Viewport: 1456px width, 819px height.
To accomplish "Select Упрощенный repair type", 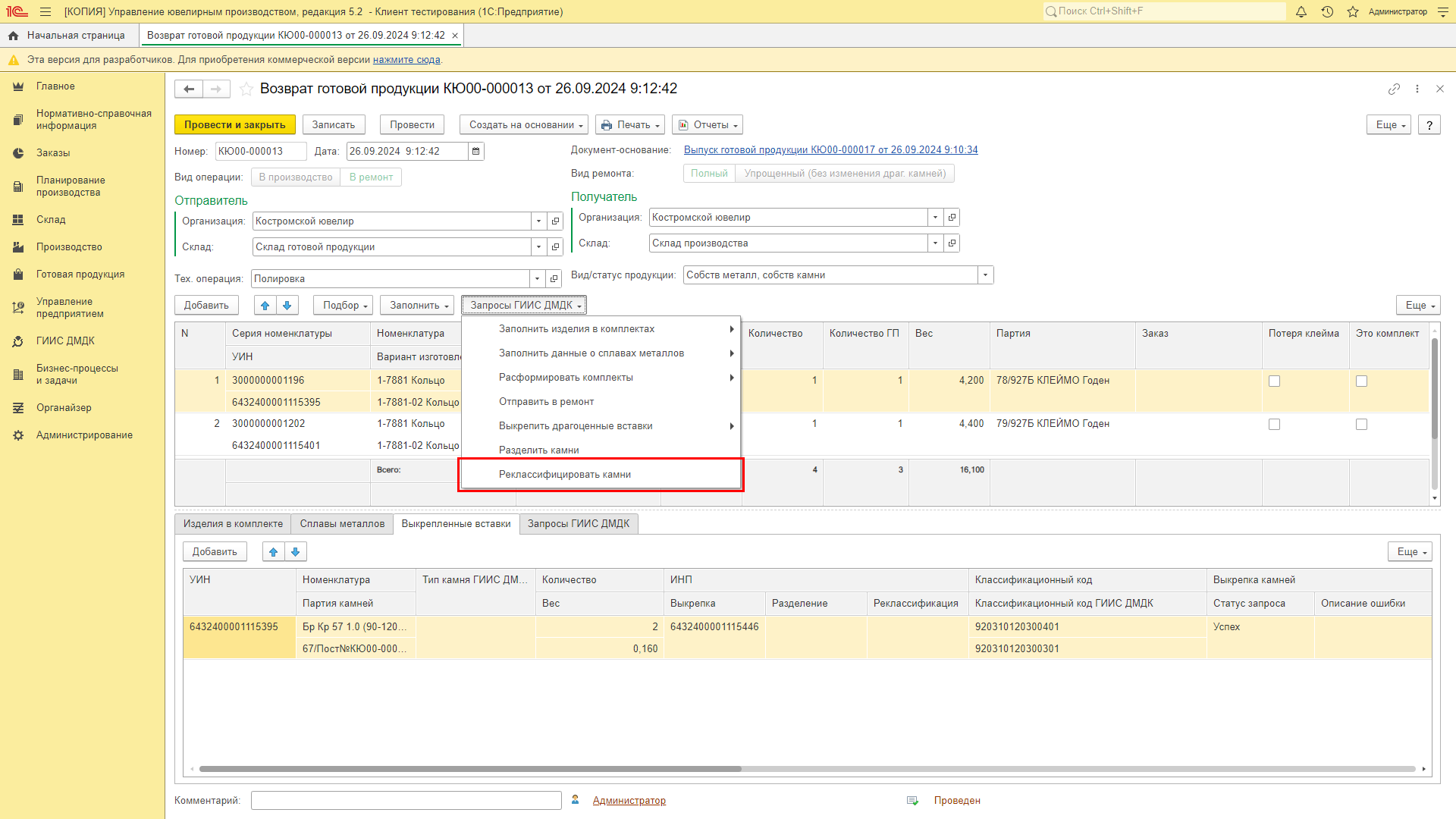I will [845, 174].
